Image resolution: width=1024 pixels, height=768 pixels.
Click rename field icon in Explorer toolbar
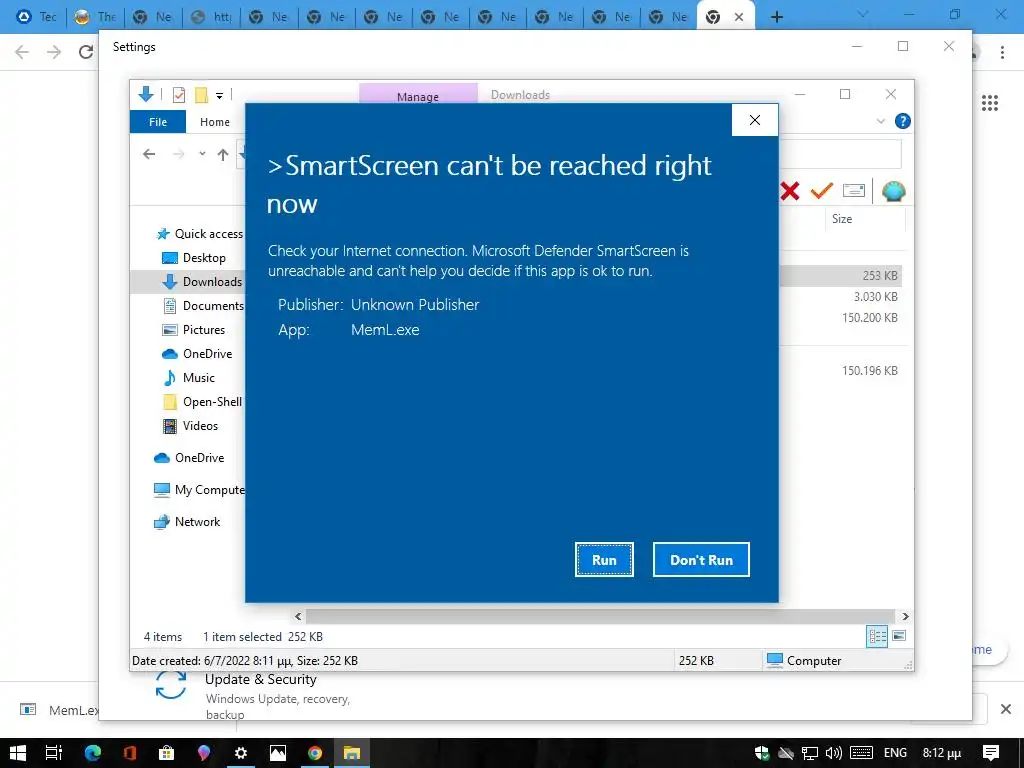(854, 191)
